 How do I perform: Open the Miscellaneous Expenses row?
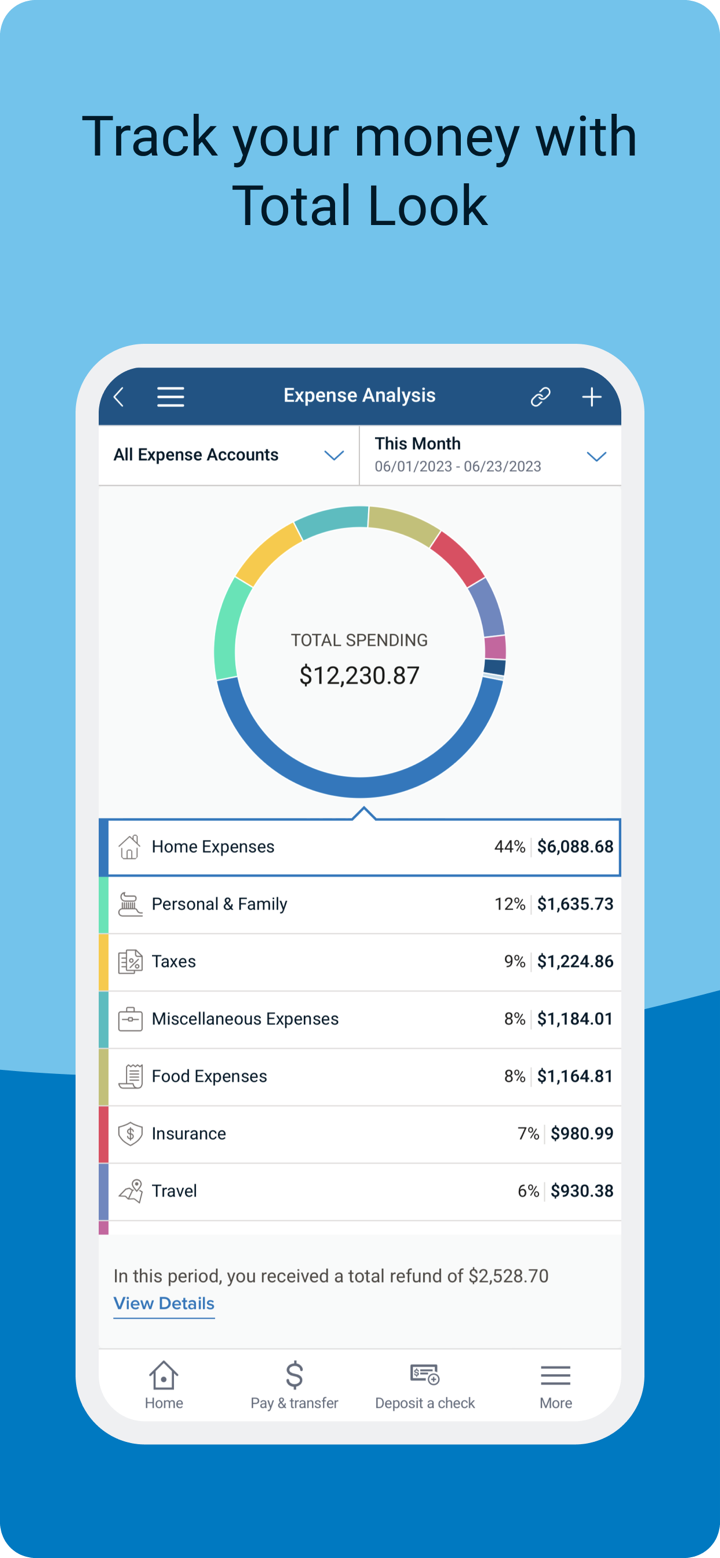(360, 1020)
